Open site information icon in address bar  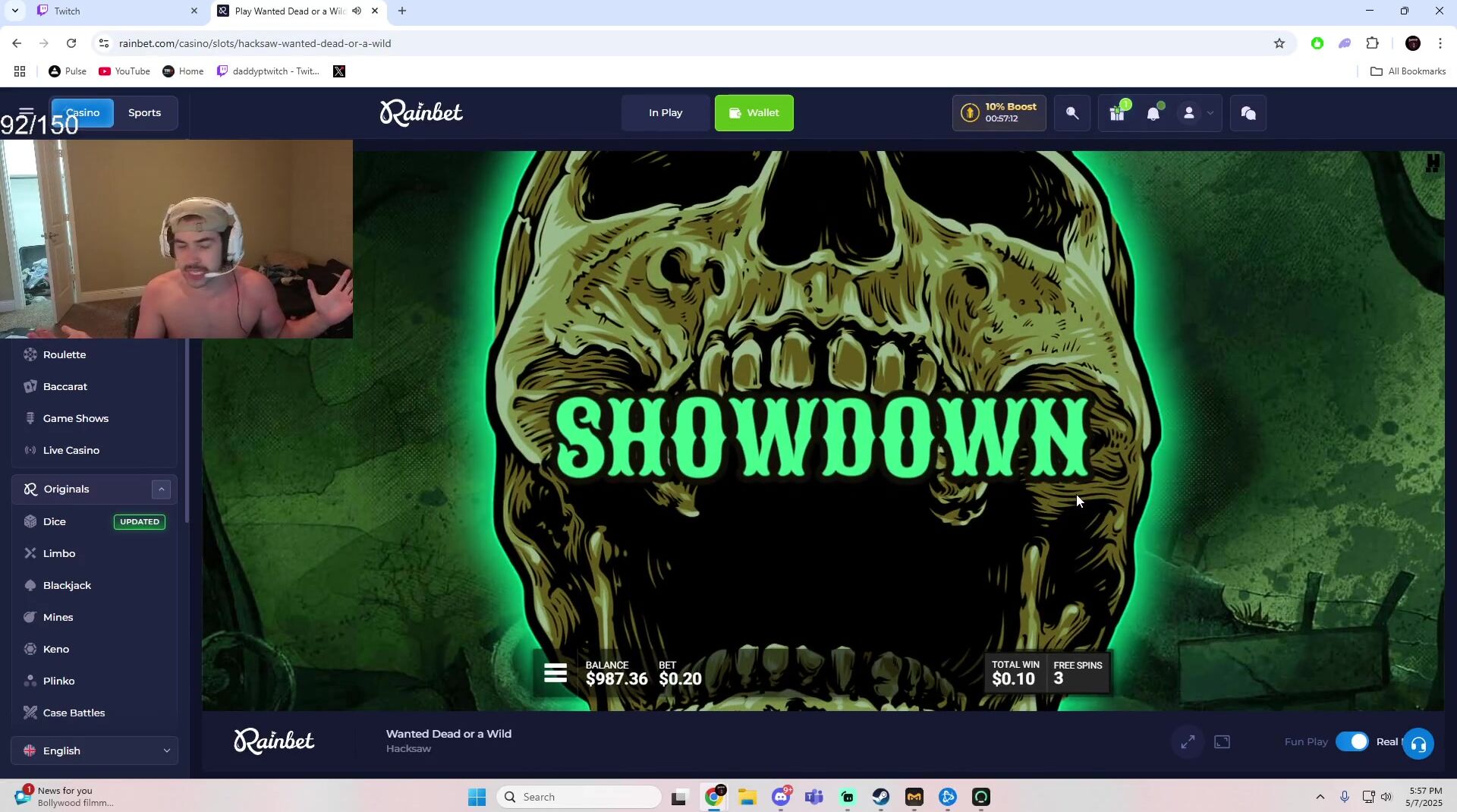pyautogui.click(x=104, y=43)
